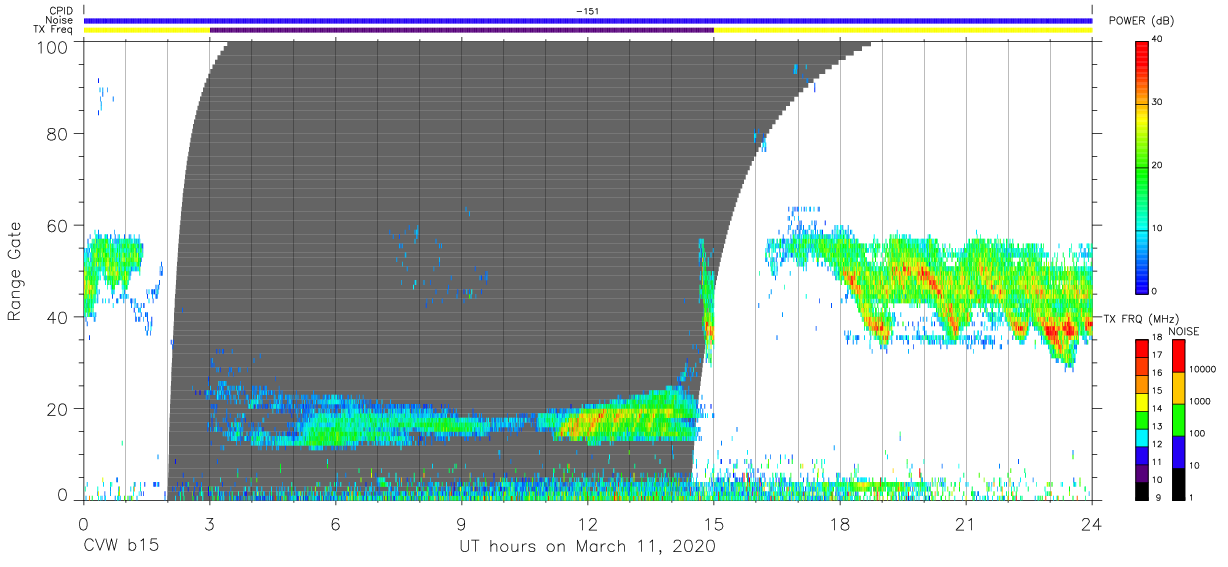The height and width of the screenshot is (567, 1228).
Task: Click the 80 tick on the Range Gate axis
Action: 58,134
